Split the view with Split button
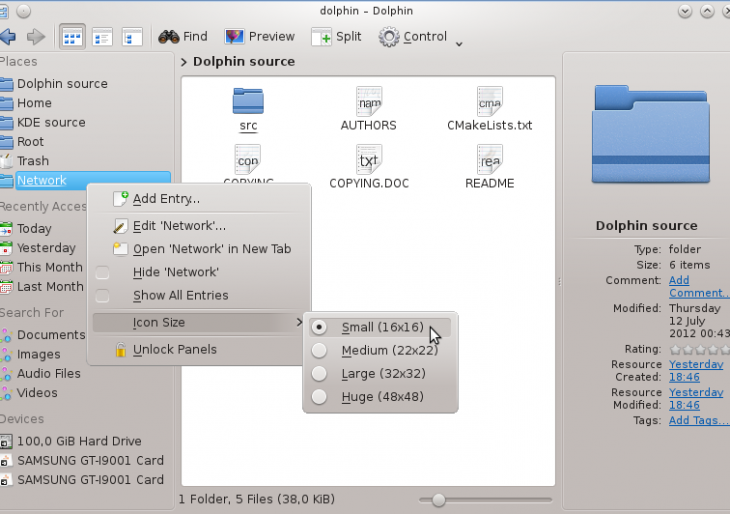Viewport: 730px width, 514px height. 336,37
